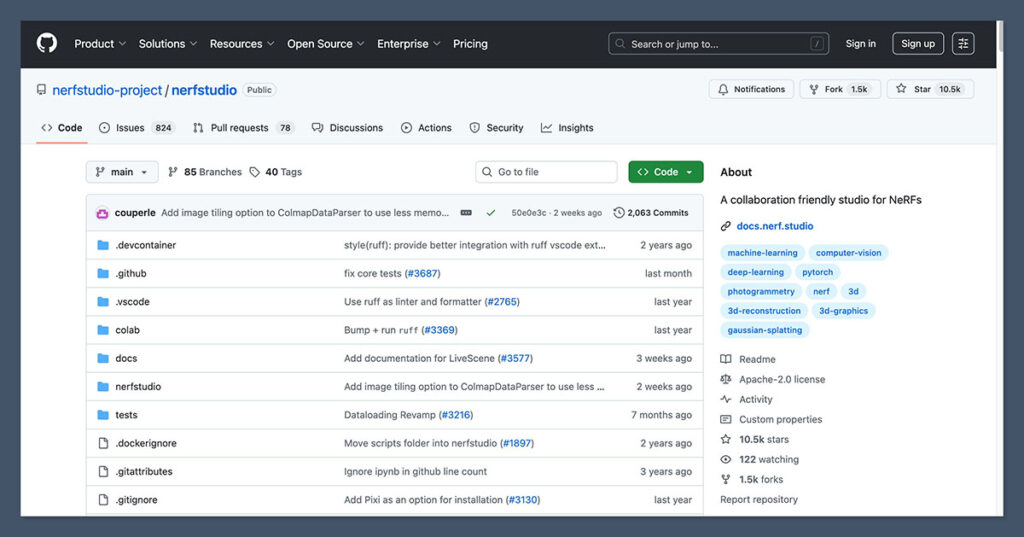Click the fork icon in the Fork button
Image resolution: width=1024 pixels, height=537 pixels.
(x=814, y=90)
